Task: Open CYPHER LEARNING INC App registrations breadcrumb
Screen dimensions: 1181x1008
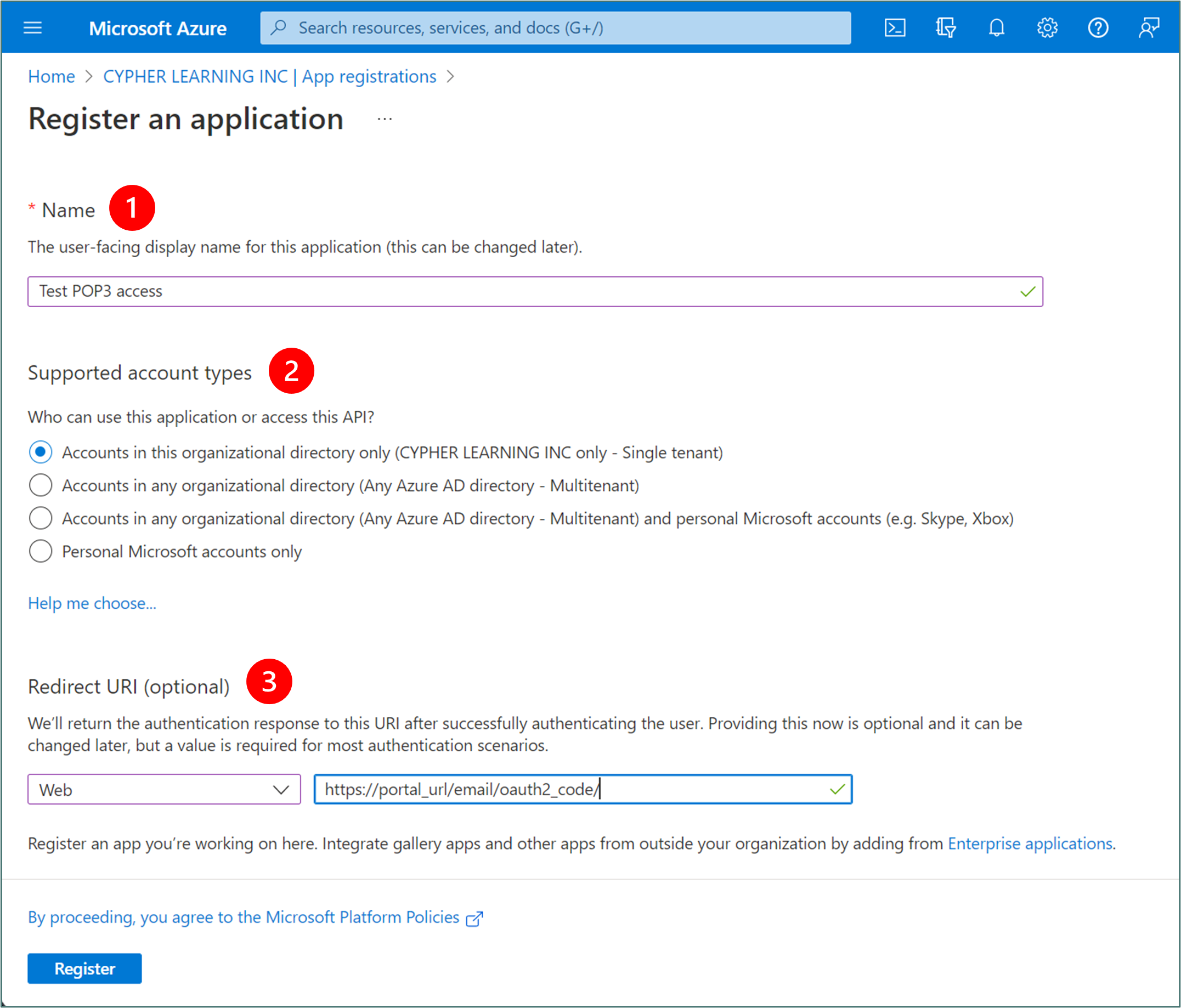Action: coord(269,76)
